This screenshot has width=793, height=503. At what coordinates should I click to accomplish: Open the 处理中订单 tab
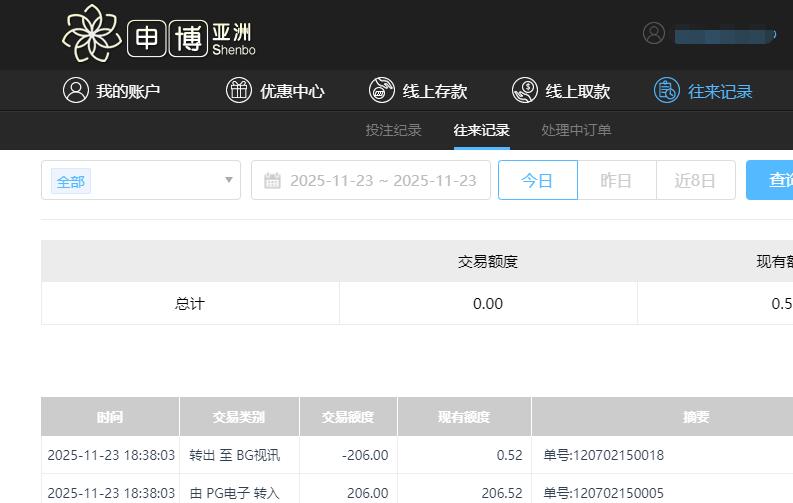(x=576, y=130)
